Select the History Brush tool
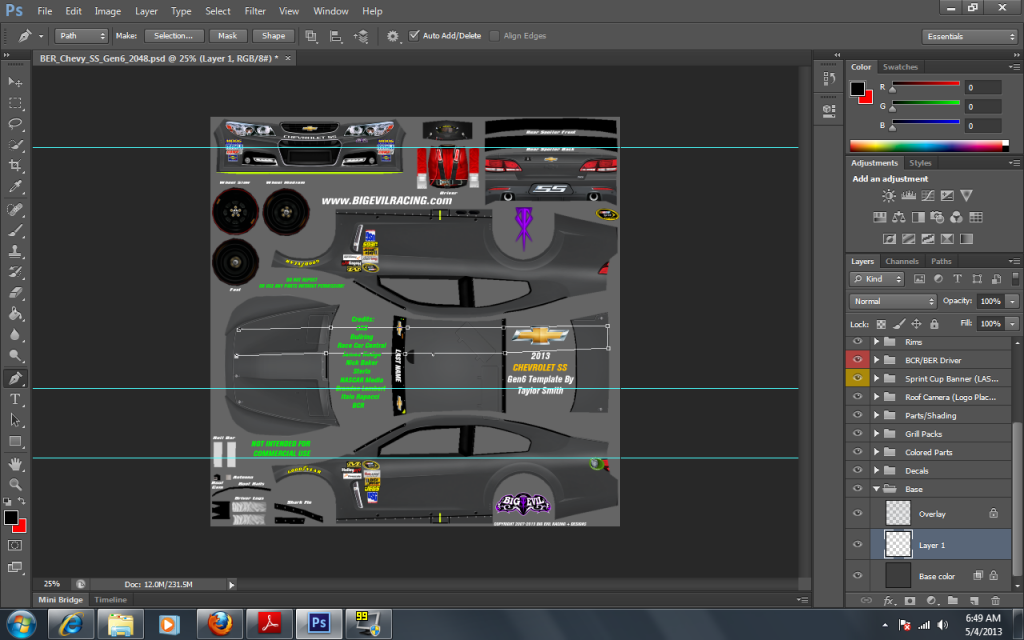Viewport: 1024px width, 640px height. 15,272
